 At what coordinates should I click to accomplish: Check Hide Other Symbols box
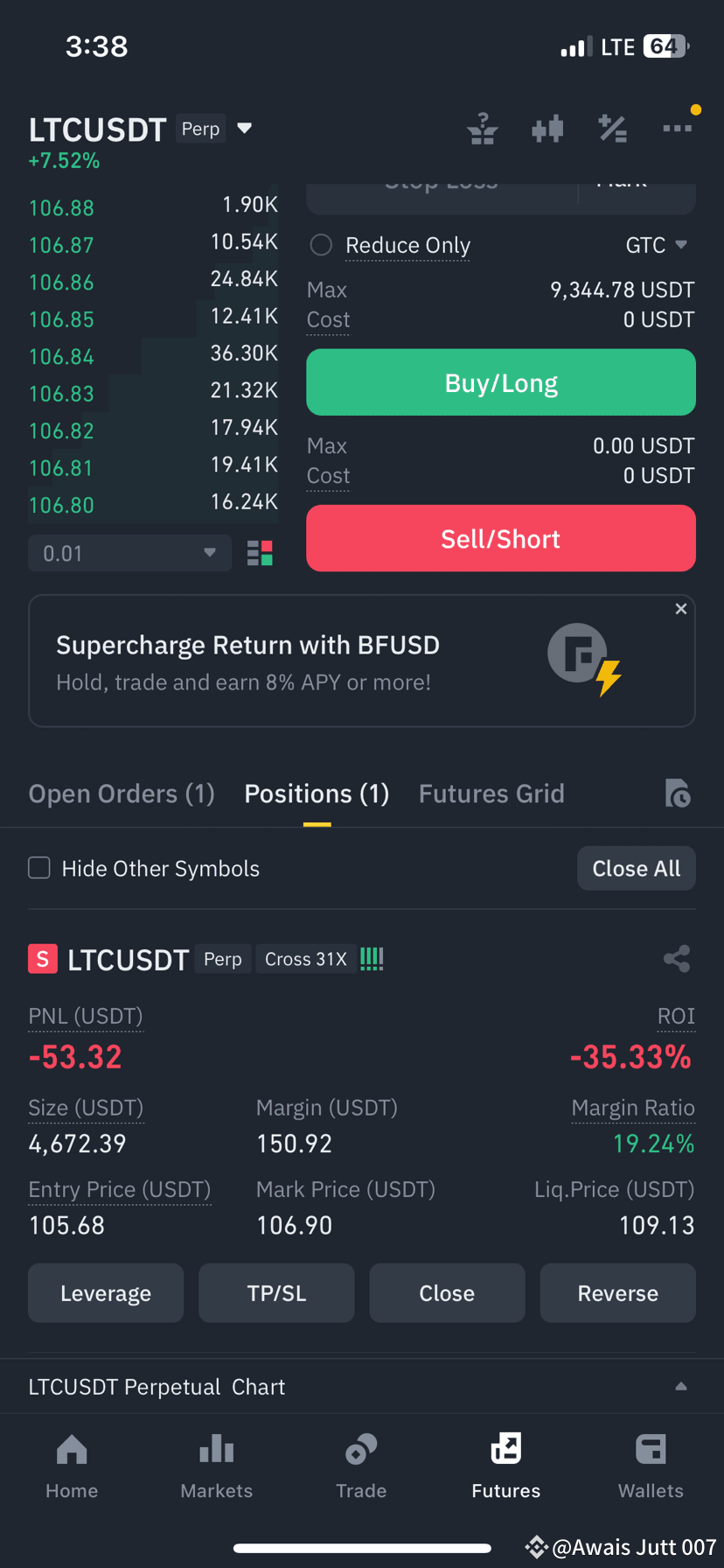click(39, 868)
